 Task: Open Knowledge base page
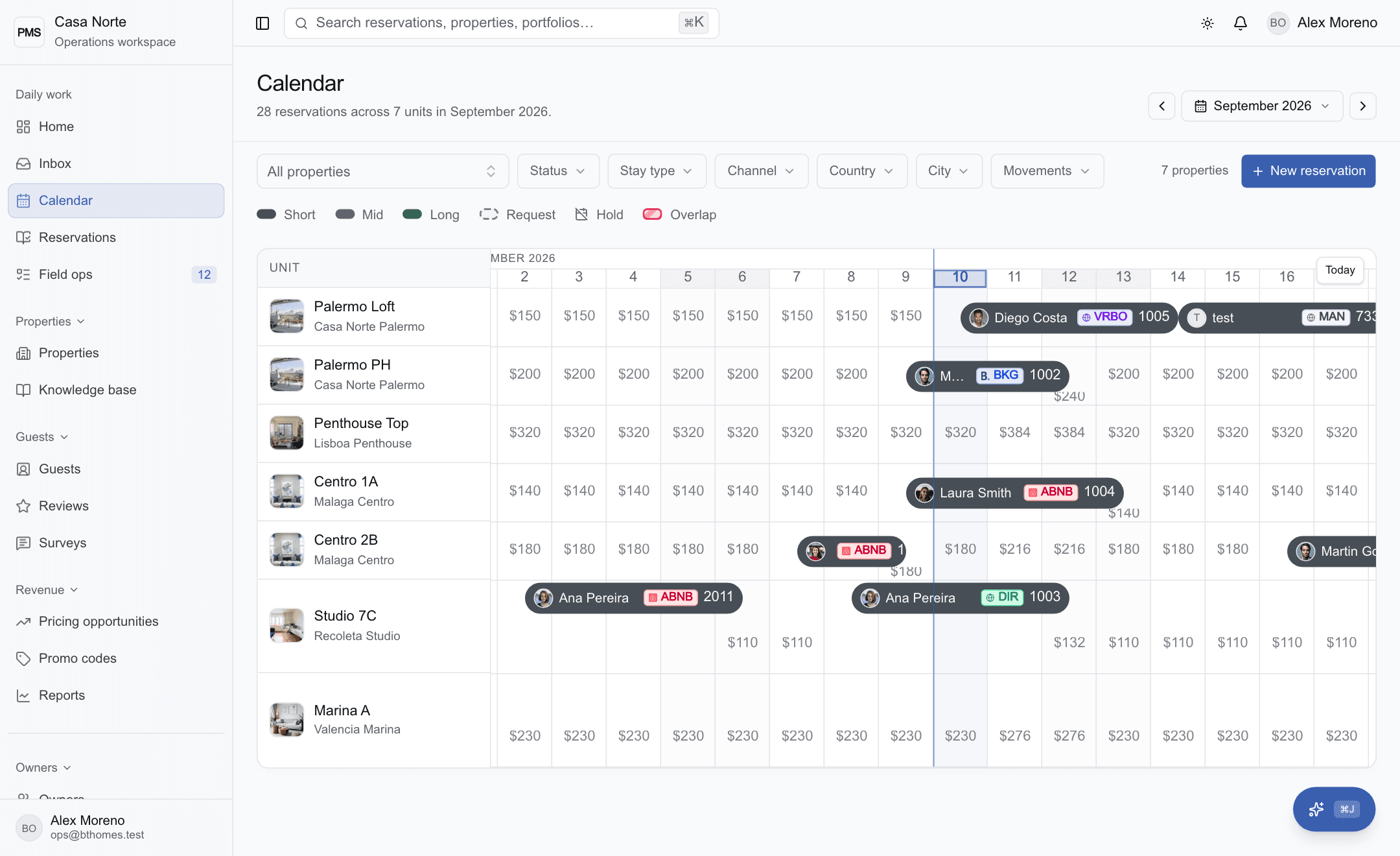point(116,390)
